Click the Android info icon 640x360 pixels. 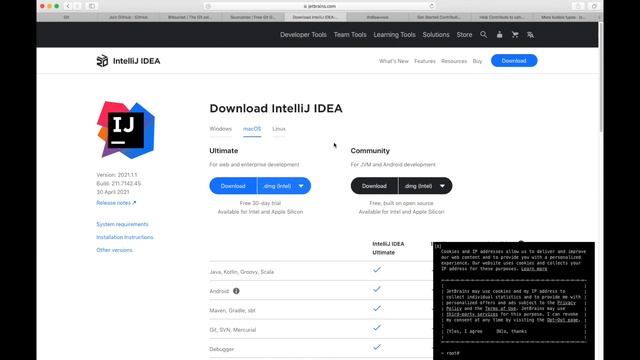[x=236, y=291]
